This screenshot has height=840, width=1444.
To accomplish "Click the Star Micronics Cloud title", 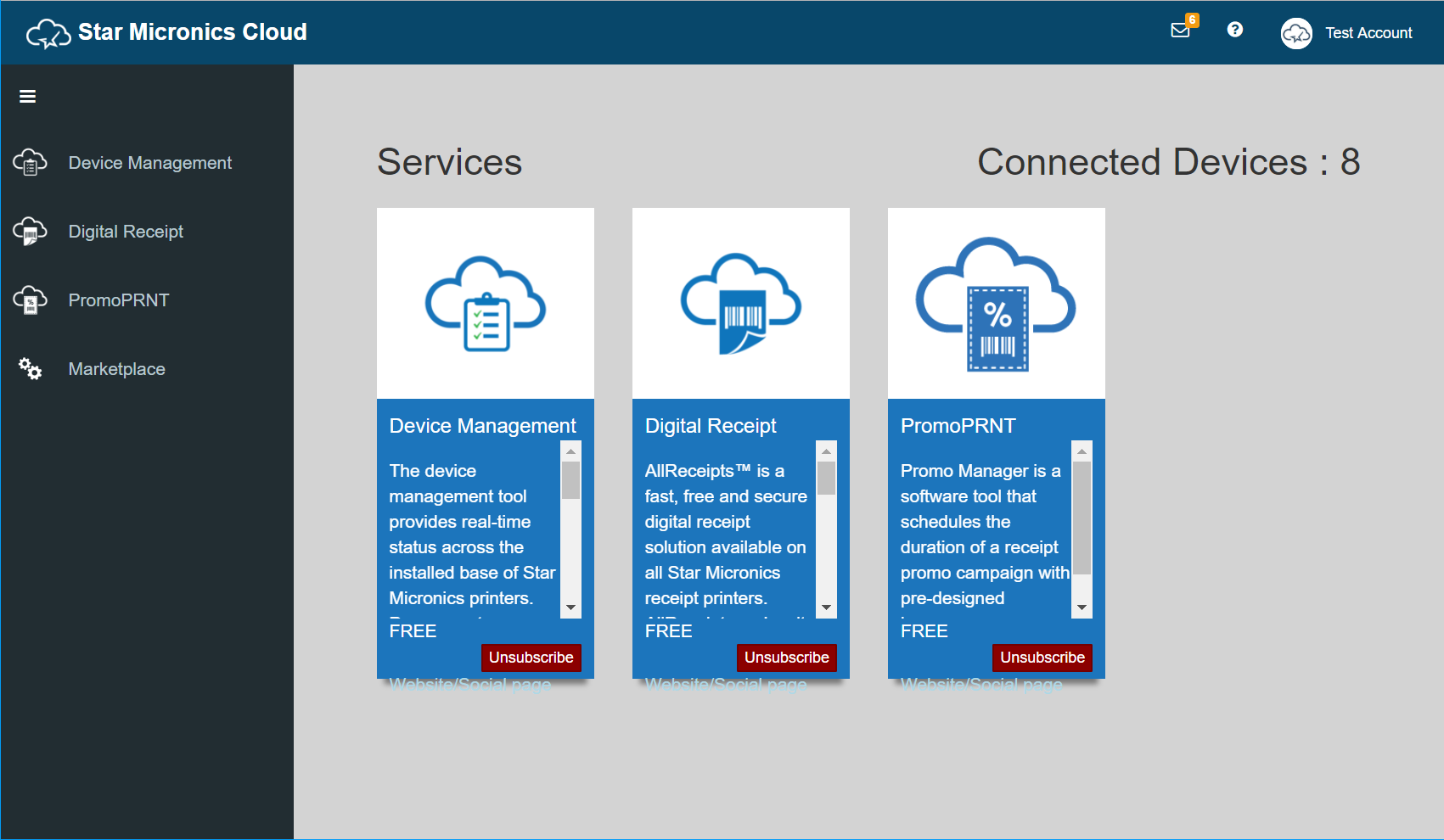I will [193, 32].
